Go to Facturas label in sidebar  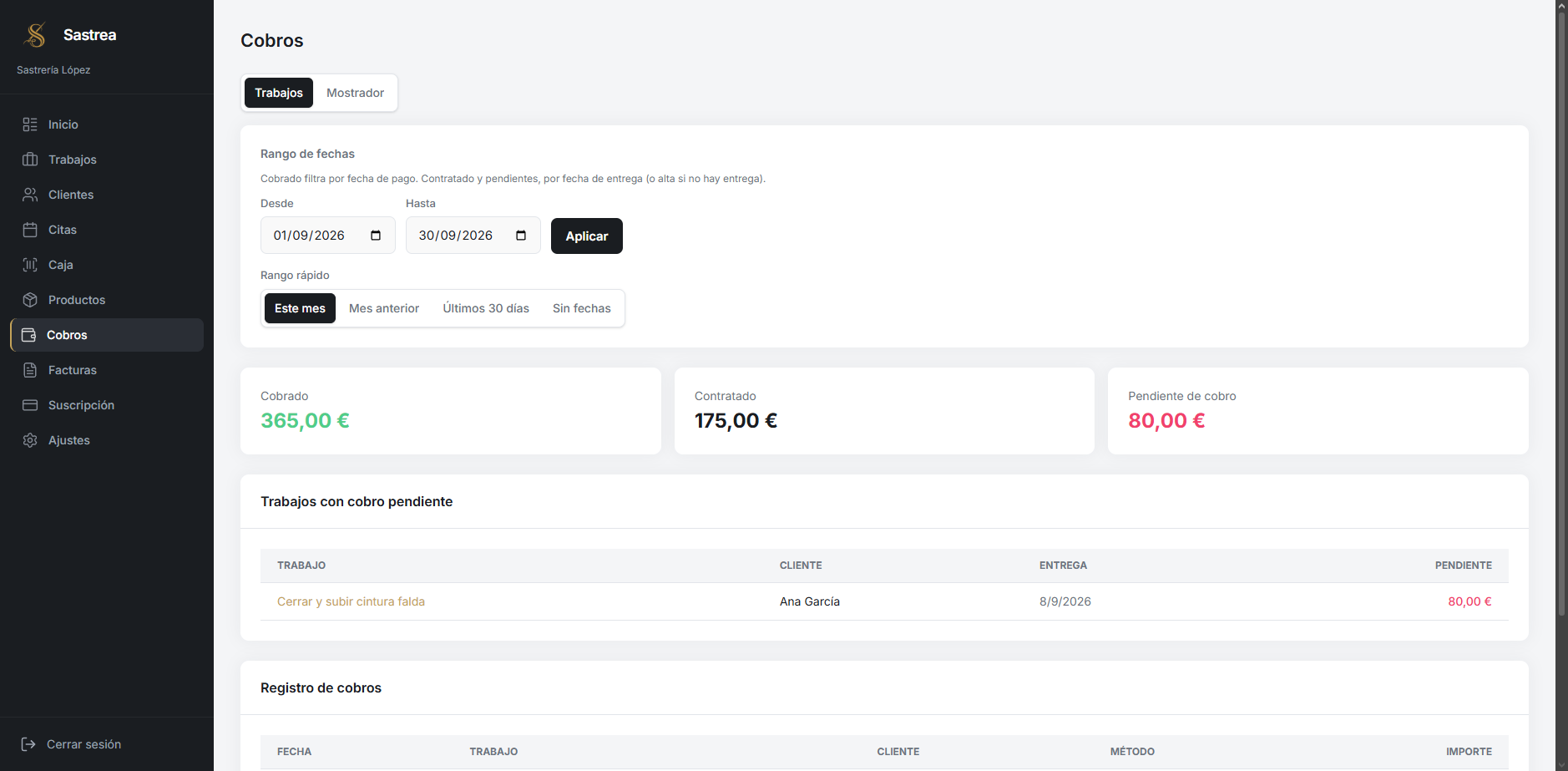73,370
